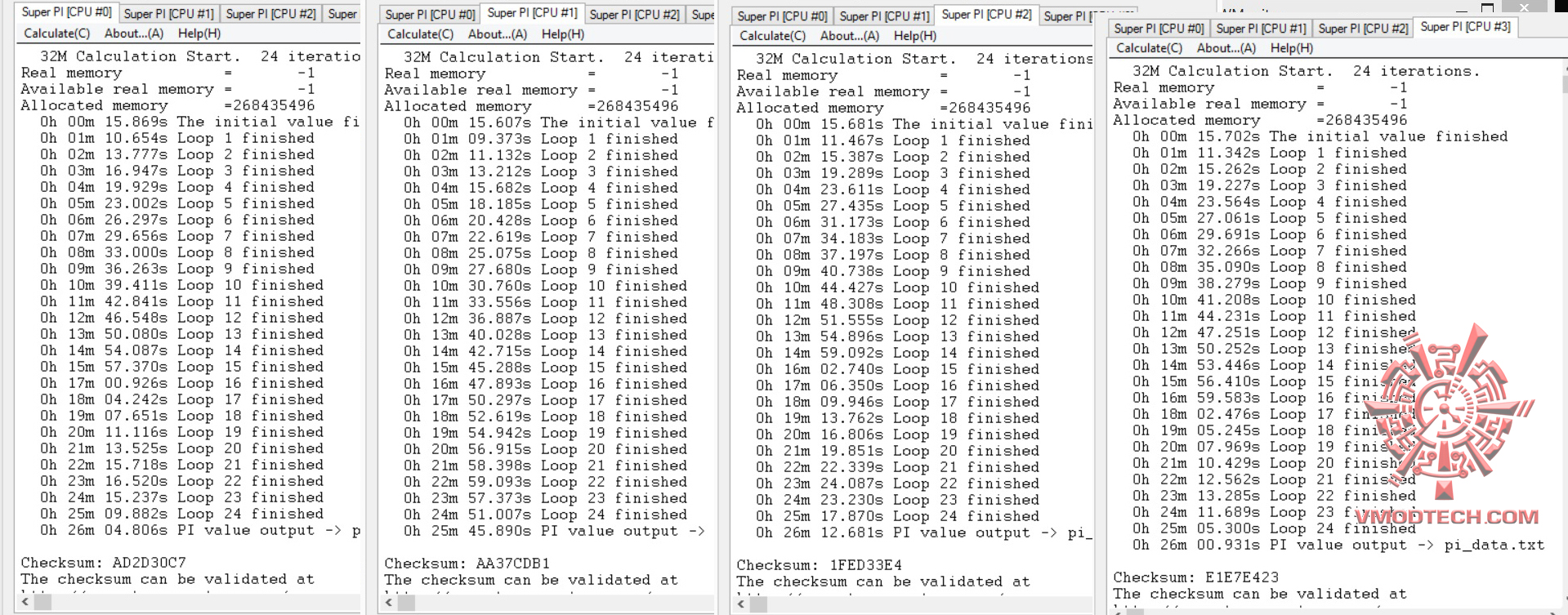This screenshot has height=615, width=1568.
Task: Click the pi_data.txt text in the CPU #3 window
Action: [x=1494, y=545]
